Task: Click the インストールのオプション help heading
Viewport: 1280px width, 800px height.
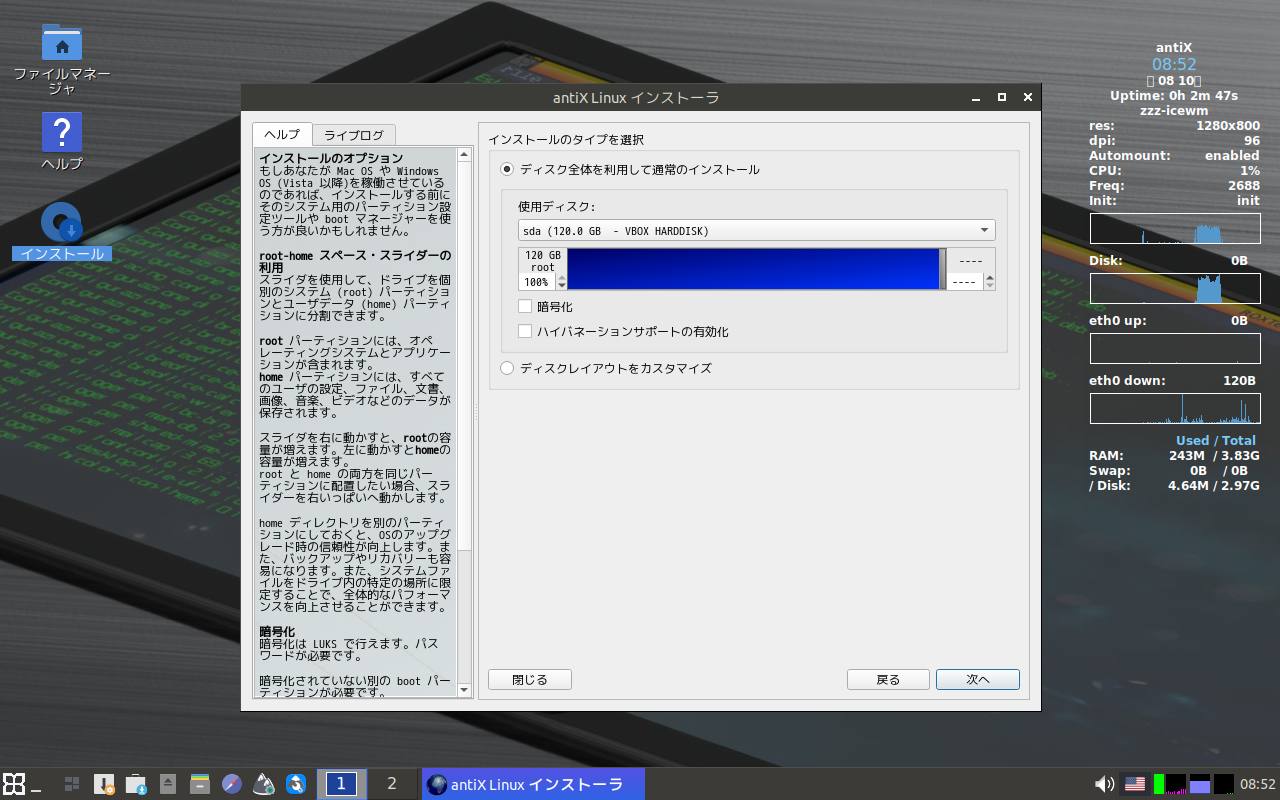Action: pos(331,159)
